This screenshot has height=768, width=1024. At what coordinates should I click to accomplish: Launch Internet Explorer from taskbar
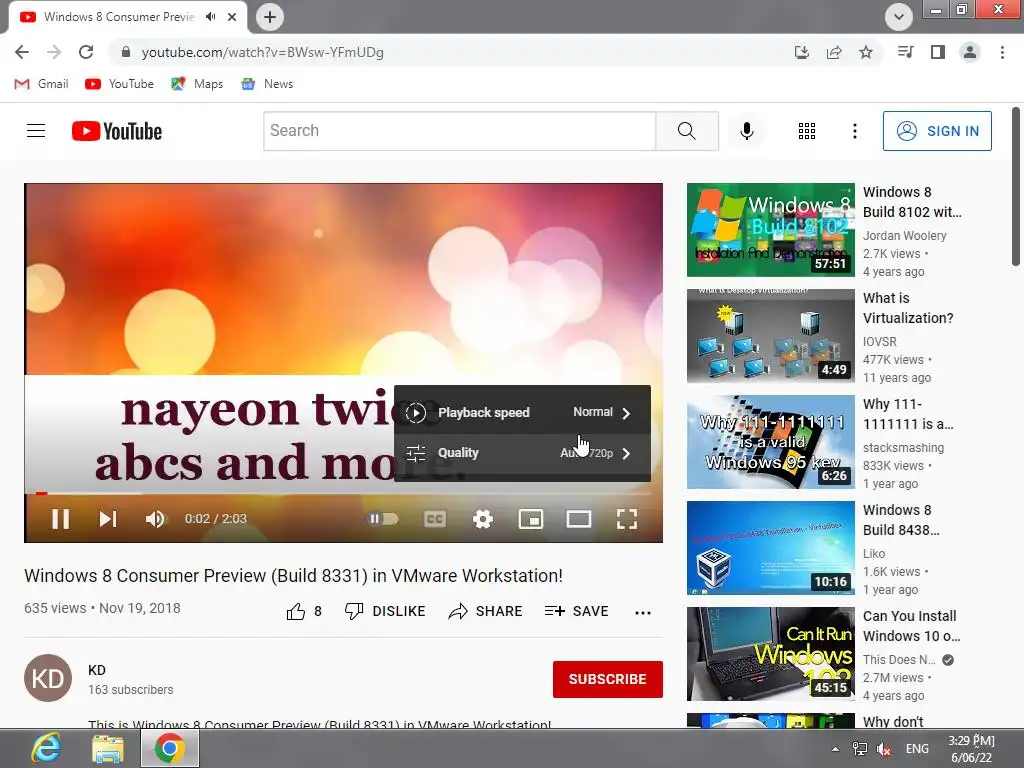[46, 748]
